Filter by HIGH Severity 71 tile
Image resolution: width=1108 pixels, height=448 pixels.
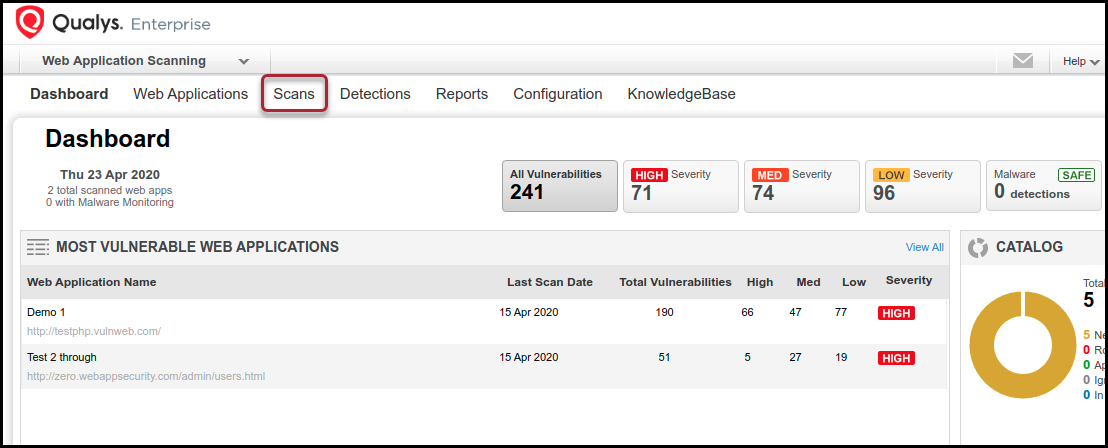tap(680, 186)
